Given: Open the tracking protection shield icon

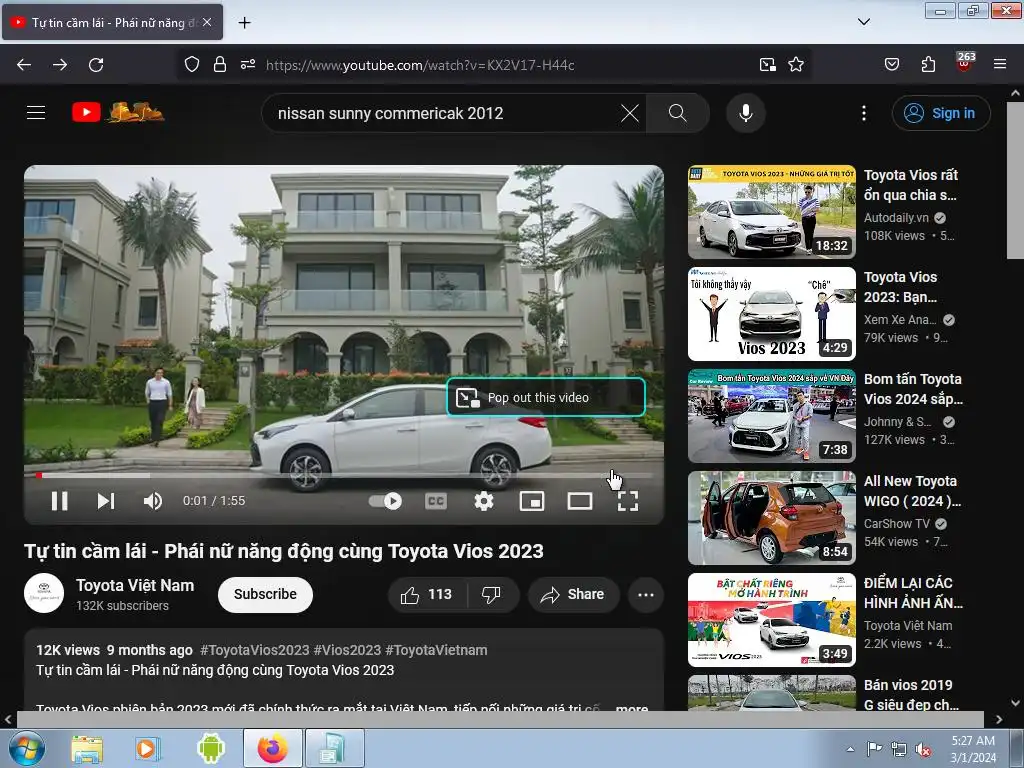Looking at the screenshot, I should 191,65.
